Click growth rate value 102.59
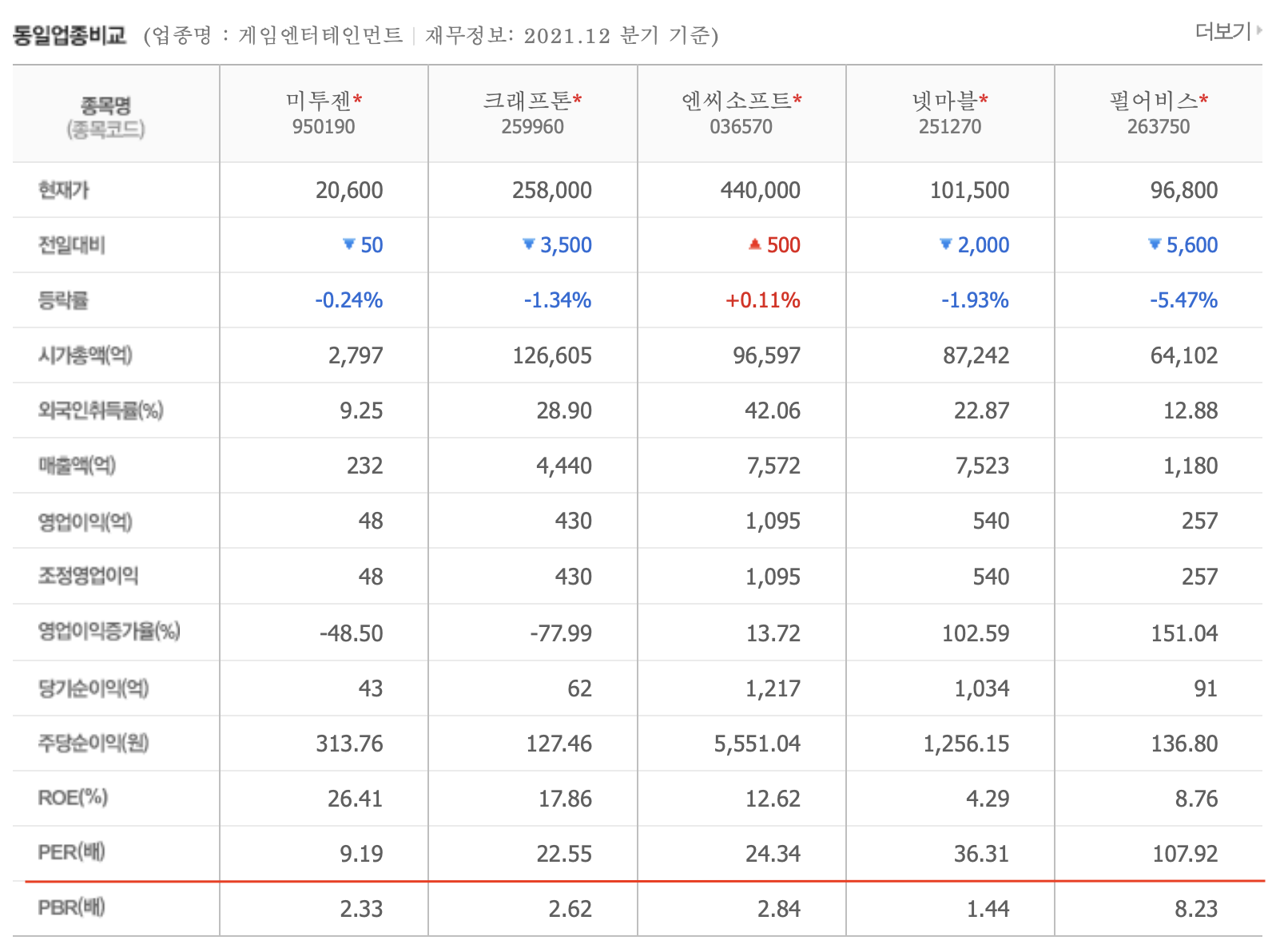 (976, 633)
